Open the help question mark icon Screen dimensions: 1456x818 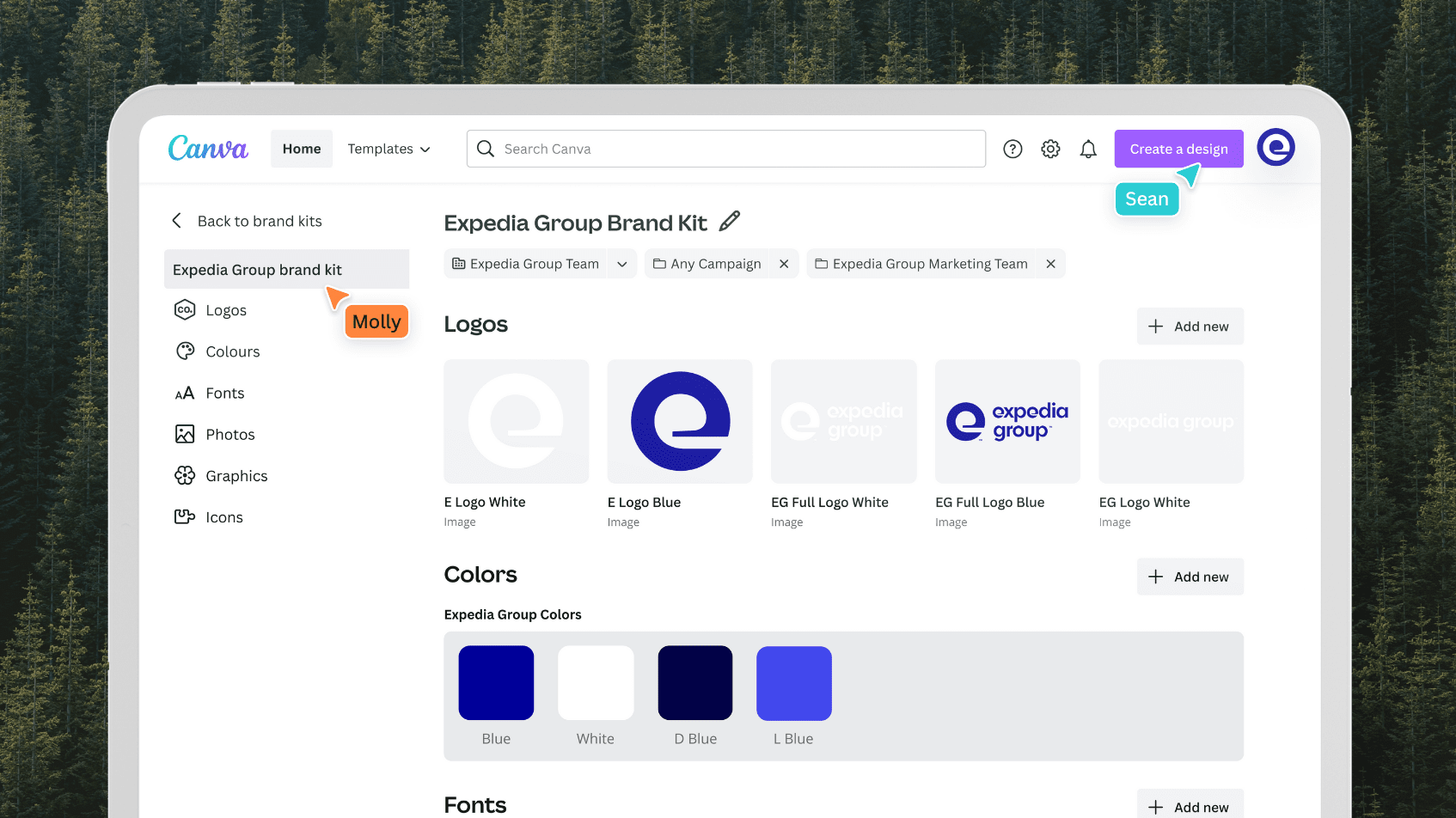click(1012, 149)
